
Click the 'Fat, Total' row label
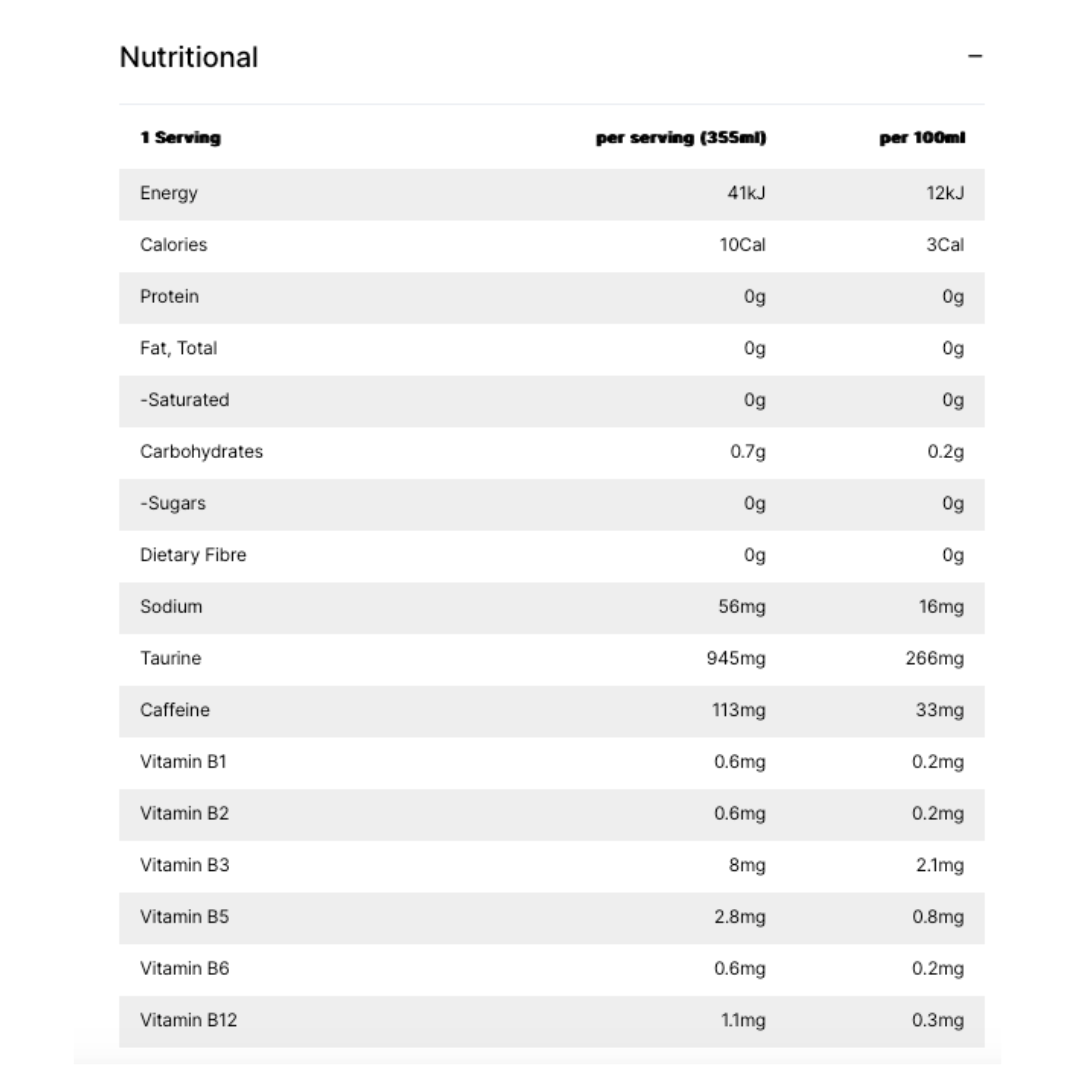(179, 348)
